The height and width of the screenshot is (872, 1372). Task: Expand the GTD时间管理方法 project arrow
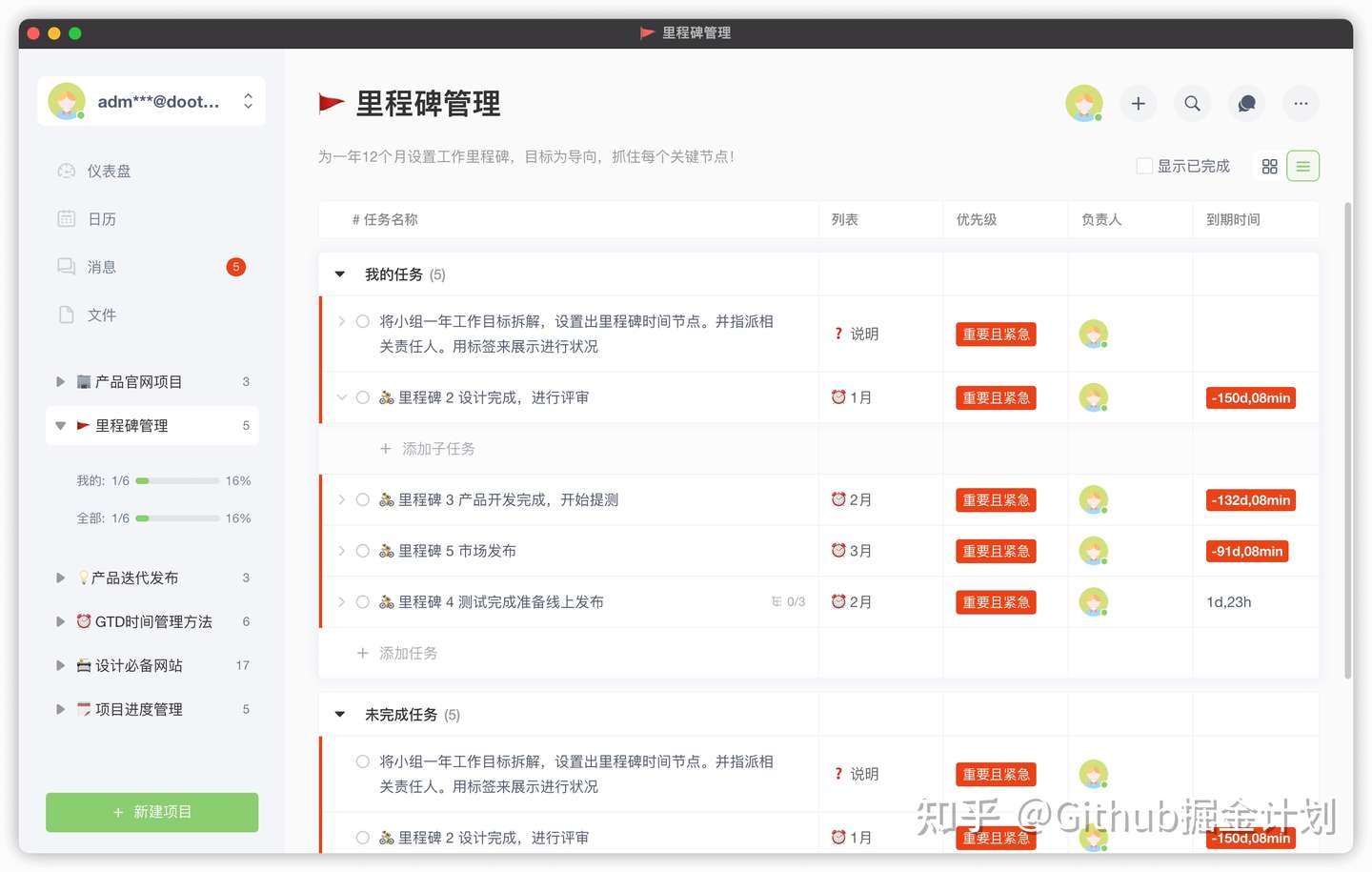(60, 622)
